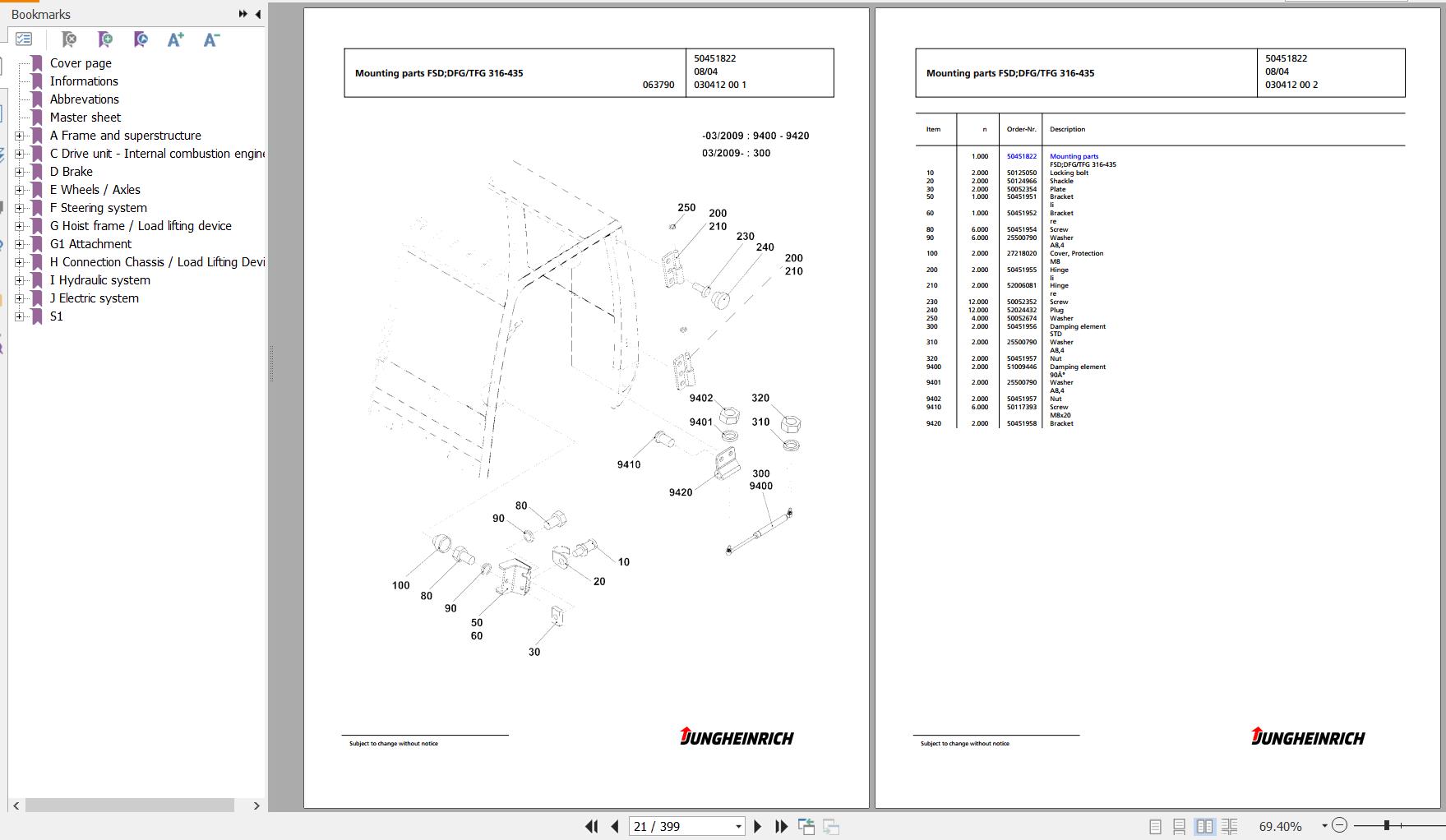Viewport: 1446px width, 840px height.
Task: Expand the I Hydraulic system bookmark
Action: point(19,280)
